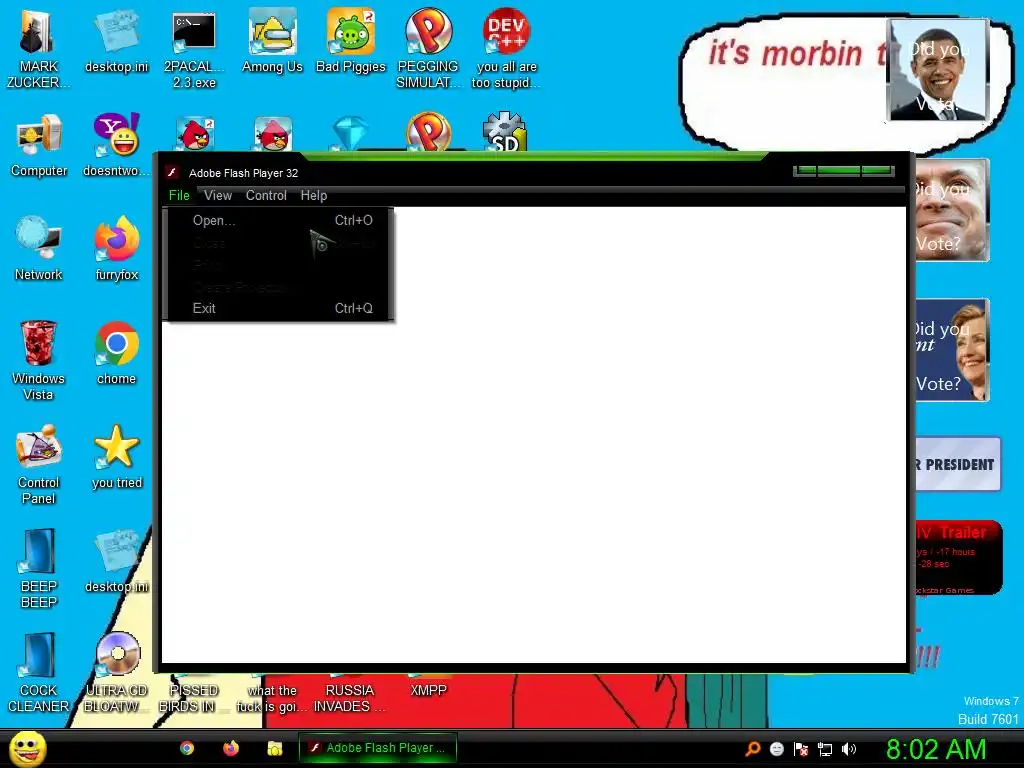Open the network tray icon

pyautogui.click(x=825, y=749)
